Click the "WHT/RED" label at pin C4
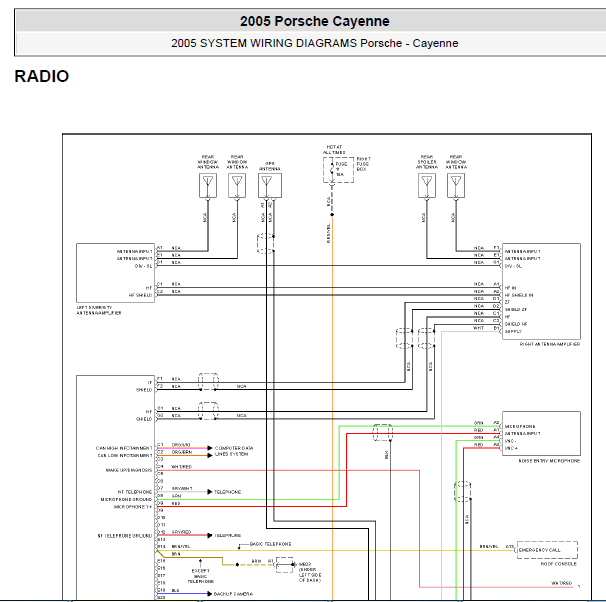The image size is (606, 602). 181,467
